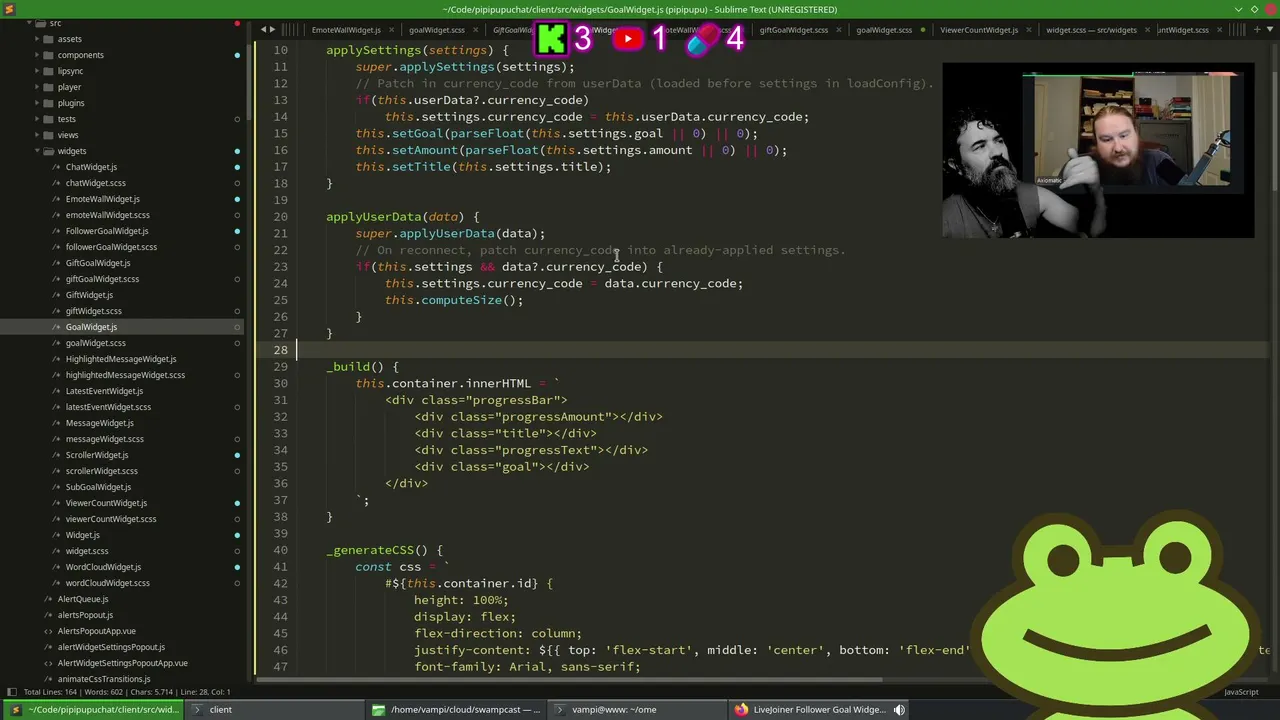Image resolution: width=1280 pixels, height=720 pixels.
Task: Switch to the giftGoalWidget.scss tab
Action: point(793,30)
